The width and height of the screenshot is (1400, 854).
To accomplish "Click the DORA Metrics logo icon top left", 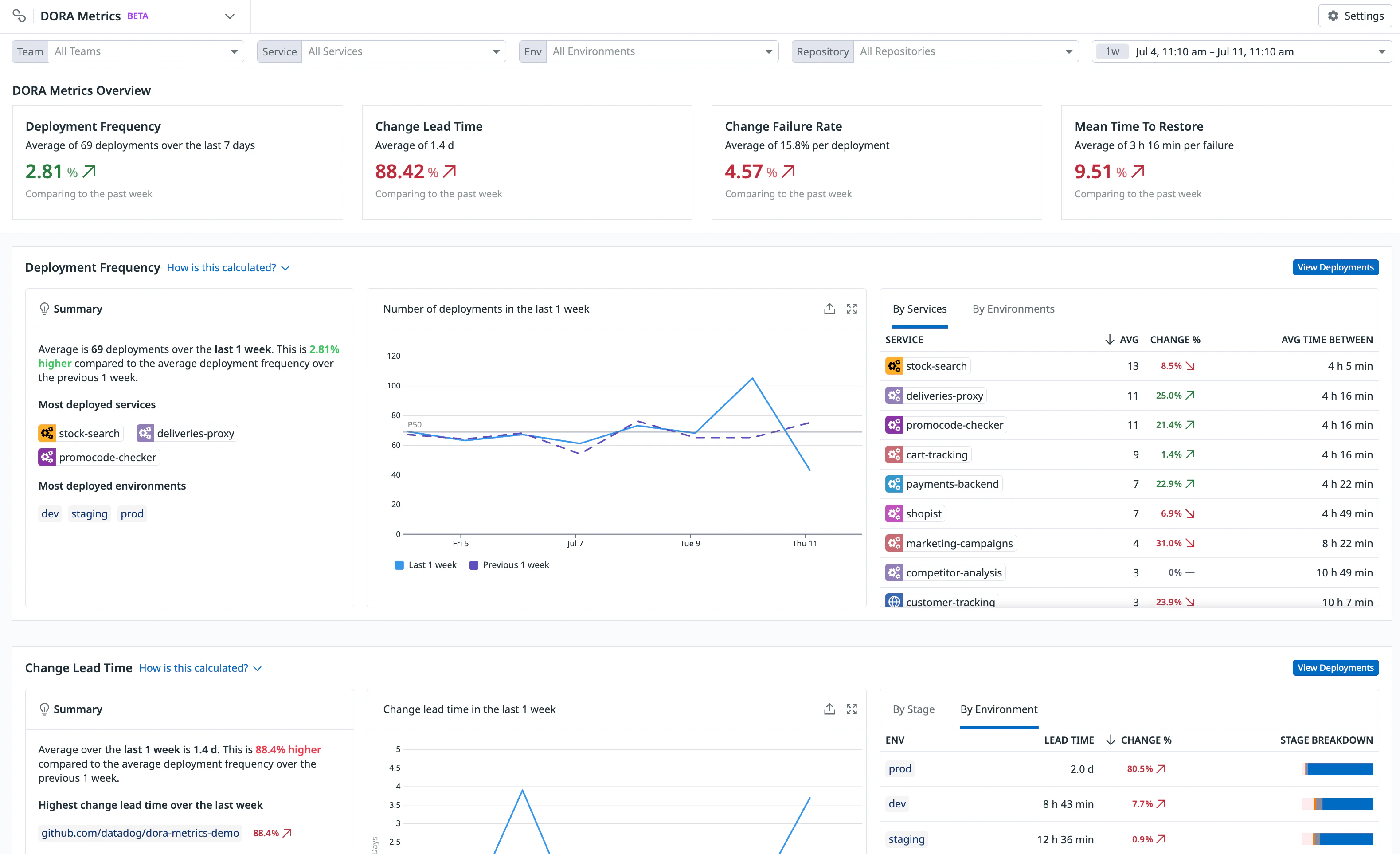I will pos(19,16).
